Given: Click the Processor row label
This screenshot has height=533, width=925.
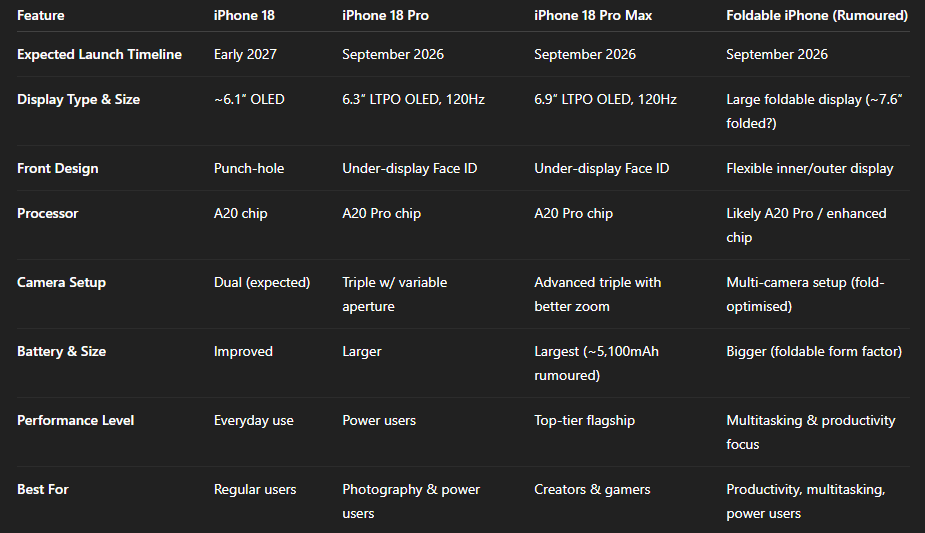Looking at the screenshot, I should click(47, 214).
